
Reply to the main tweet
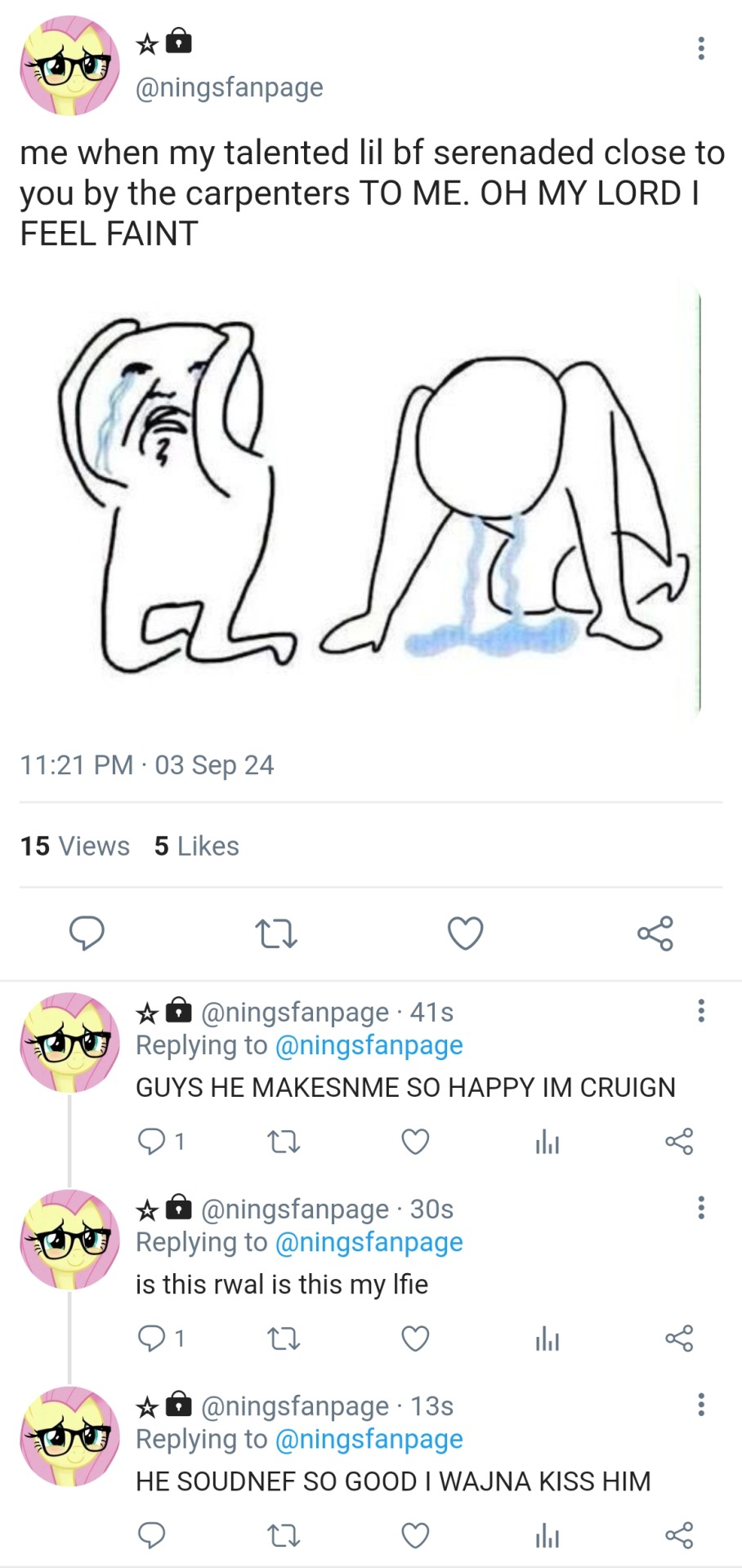point(87,933)
